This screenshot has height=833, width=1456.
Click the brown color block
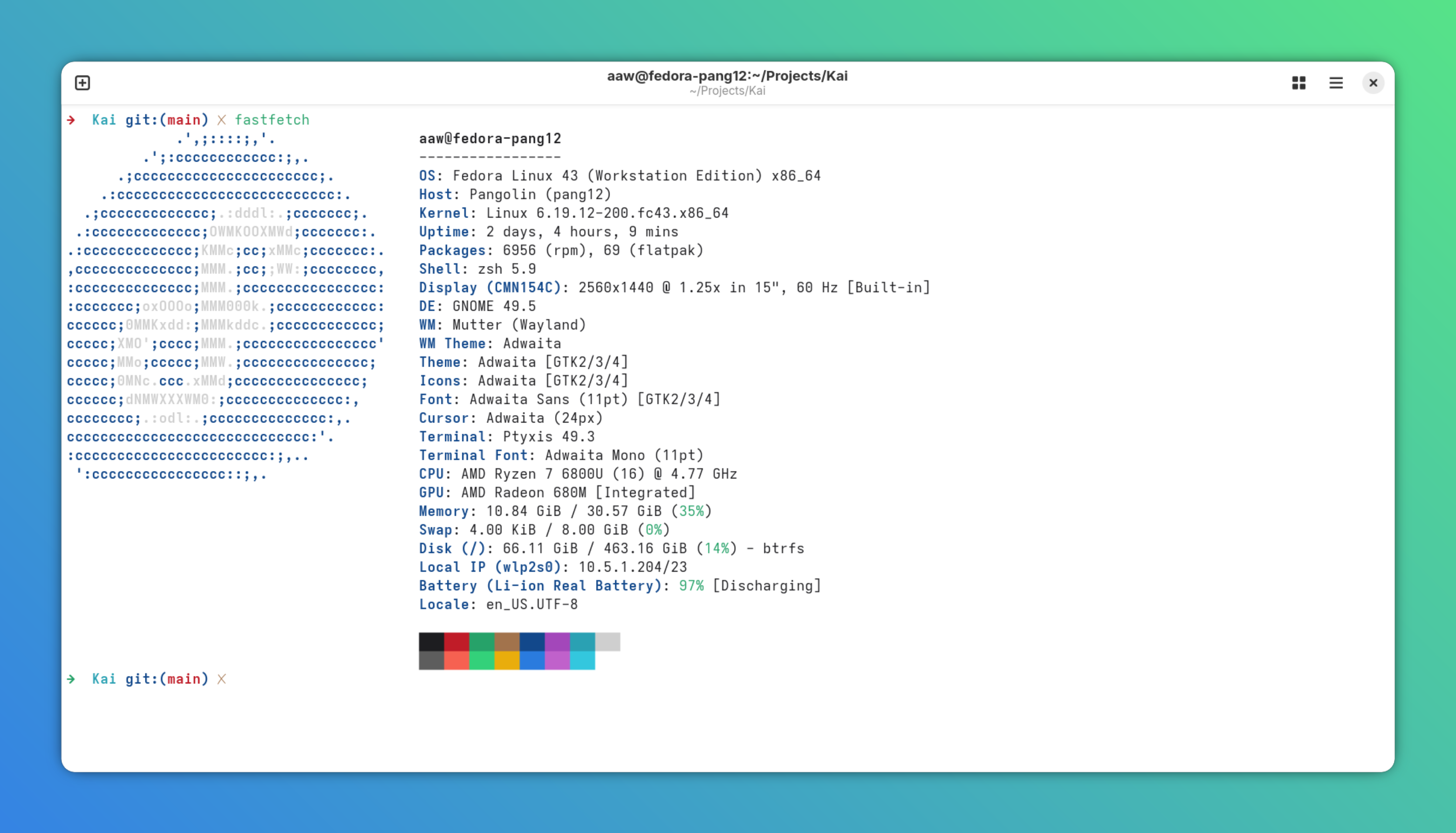[x=507, y=642]
